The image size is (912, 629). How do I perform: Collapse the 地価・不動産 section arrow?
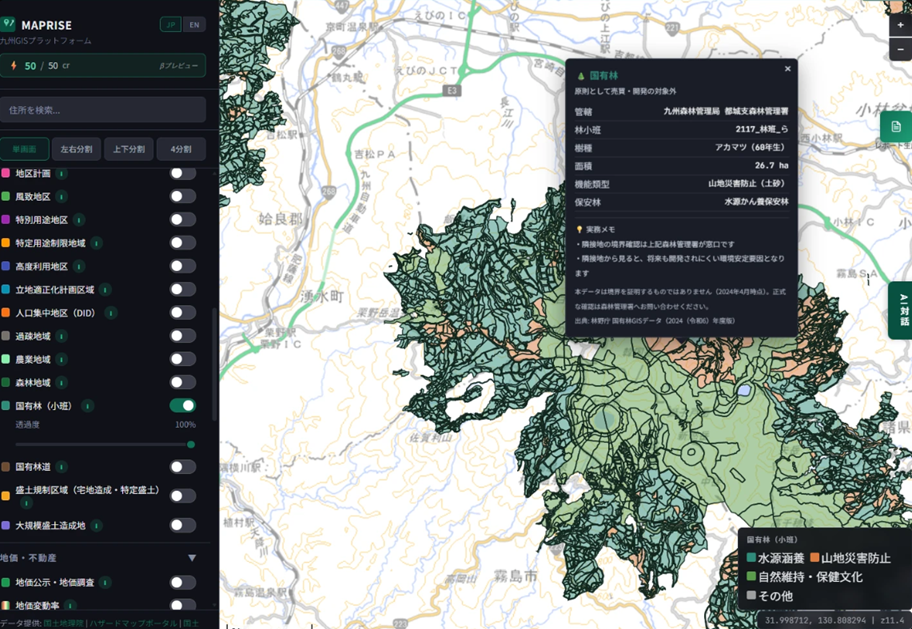coord(192,558)
